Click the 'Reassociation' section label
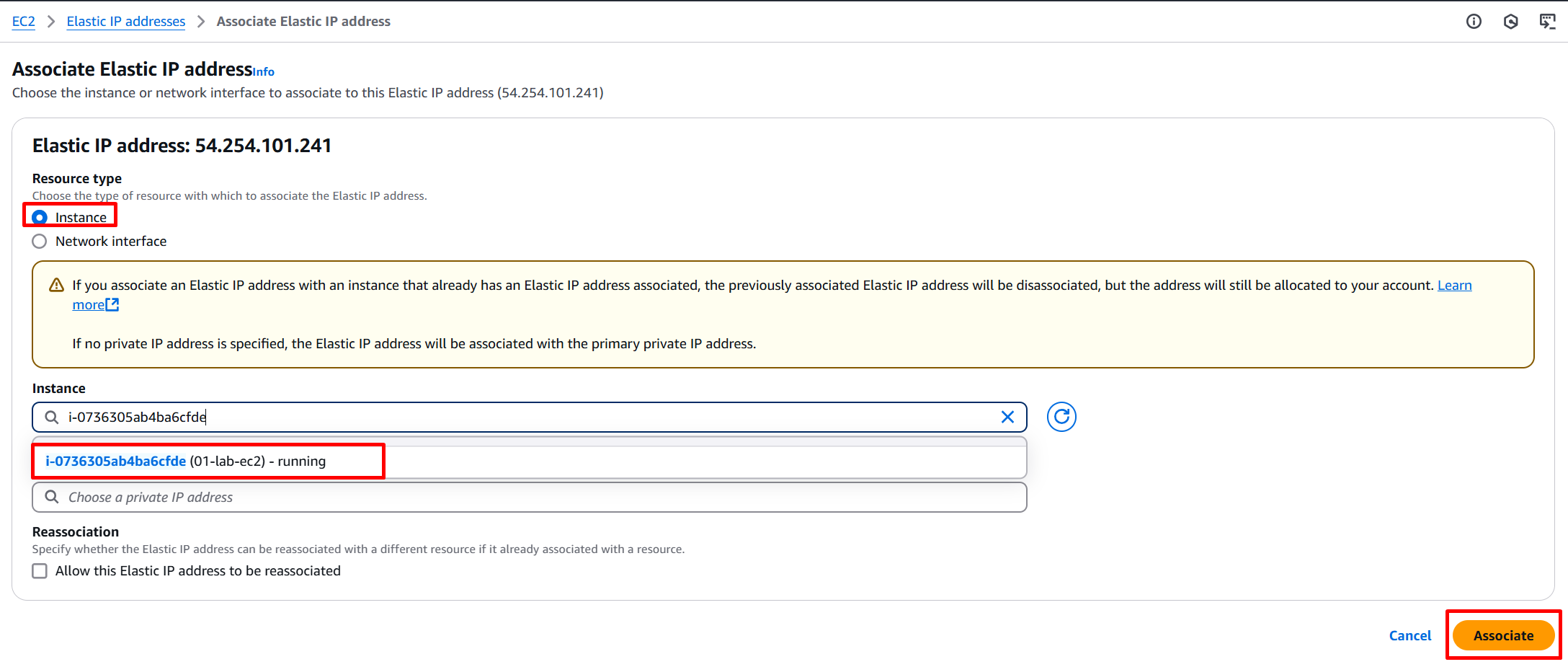 pyautogui.click(x=76, y=532)
